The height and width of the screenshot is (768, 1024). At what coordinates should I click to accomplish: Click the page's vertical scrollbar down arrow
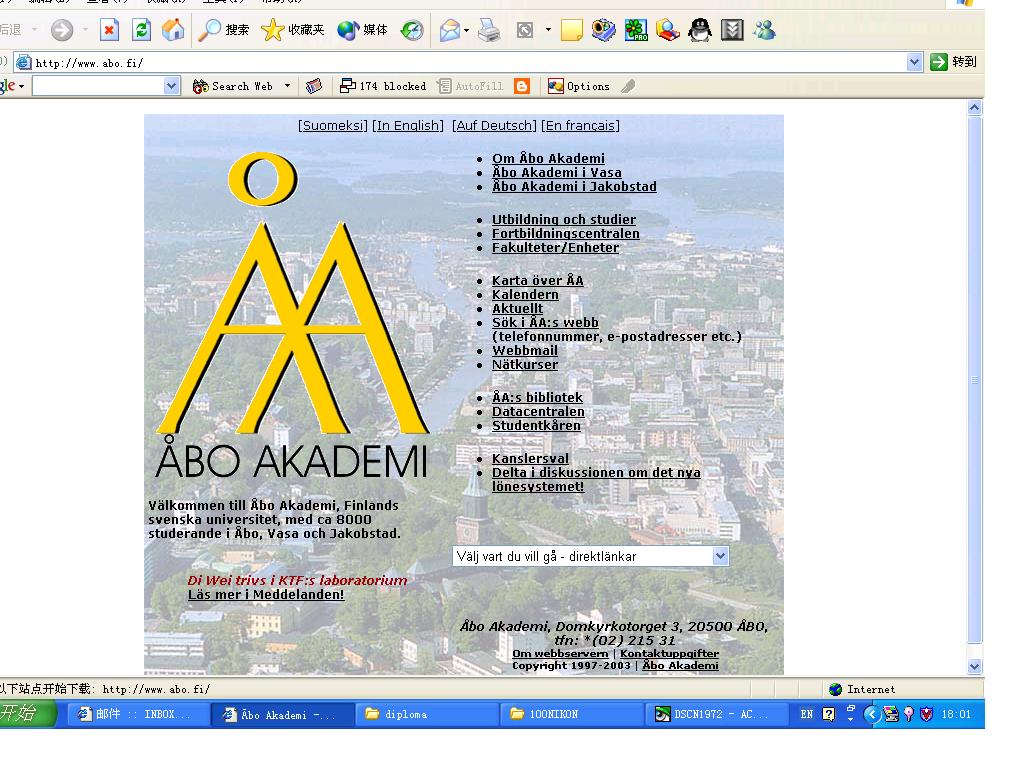pyautogui.click(x=975, y=666)
